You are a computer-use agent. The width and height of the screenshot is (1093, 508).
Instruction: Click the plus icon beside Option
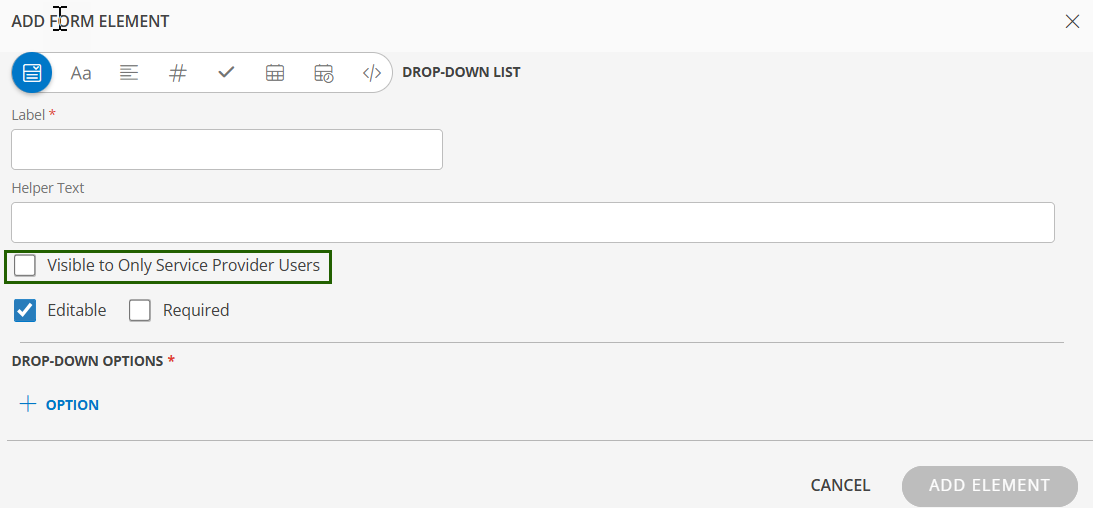click(x=28, y=404)
